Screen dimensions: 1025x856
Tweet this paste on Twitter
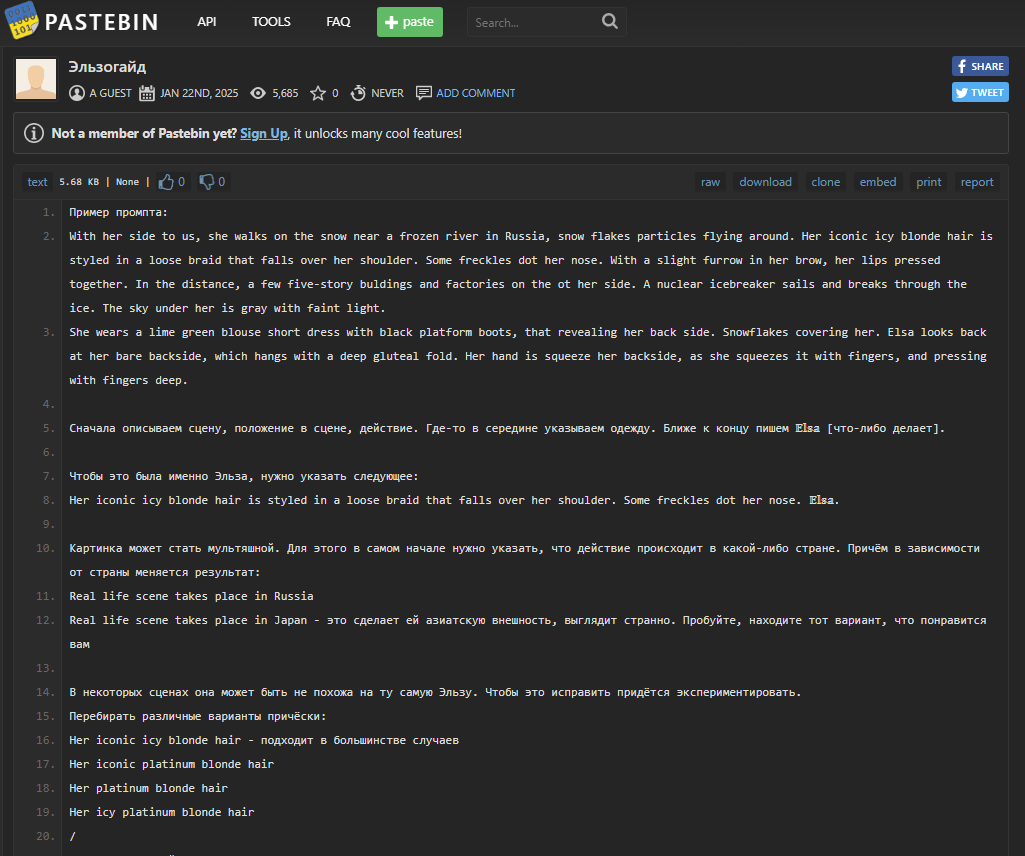[x=980, y=92]
